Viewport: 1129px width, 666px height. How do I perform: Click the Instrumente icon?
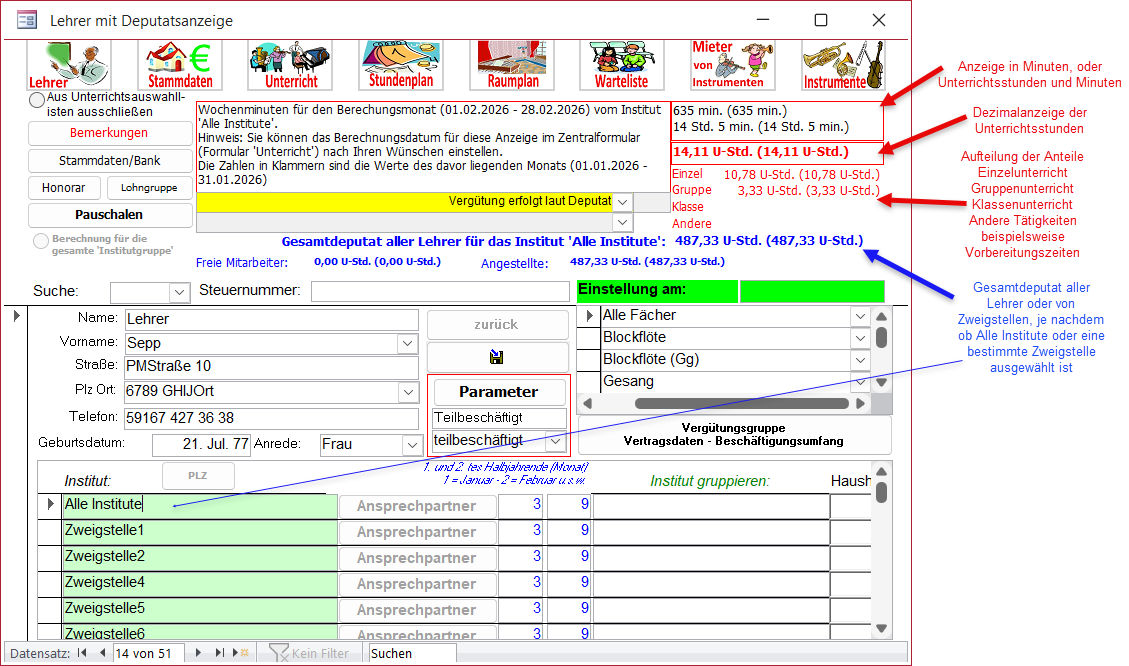pos(843,65)
